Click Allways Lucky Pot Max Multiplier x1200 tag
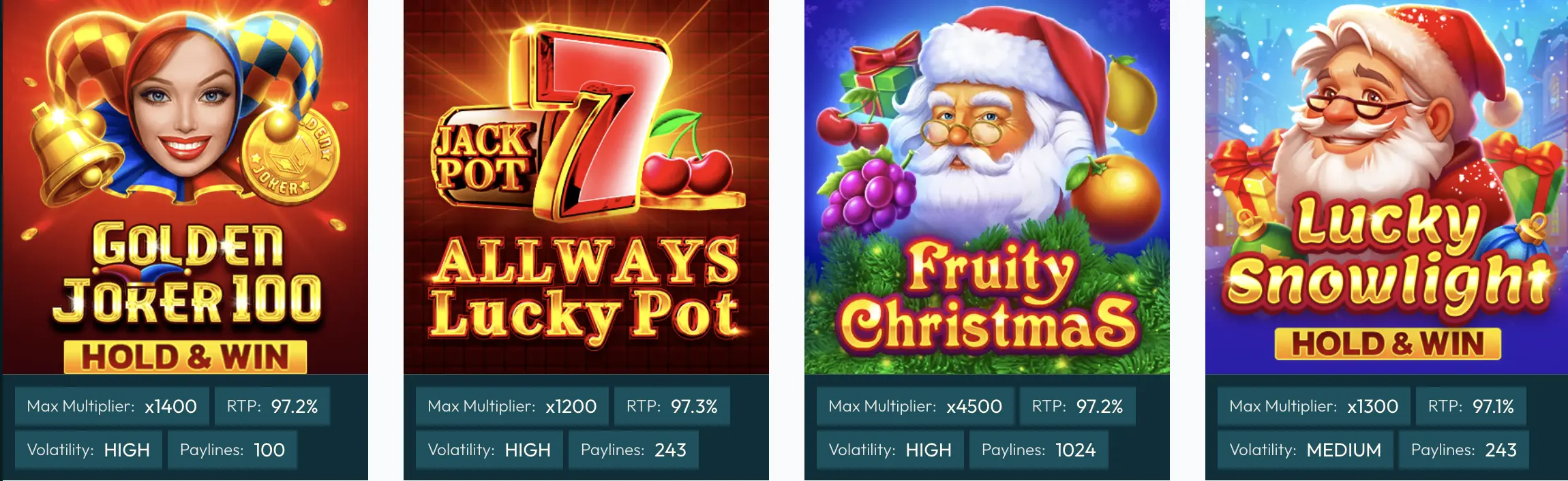The width and height of the screenshot is (1568, 481). coord(512,407)
